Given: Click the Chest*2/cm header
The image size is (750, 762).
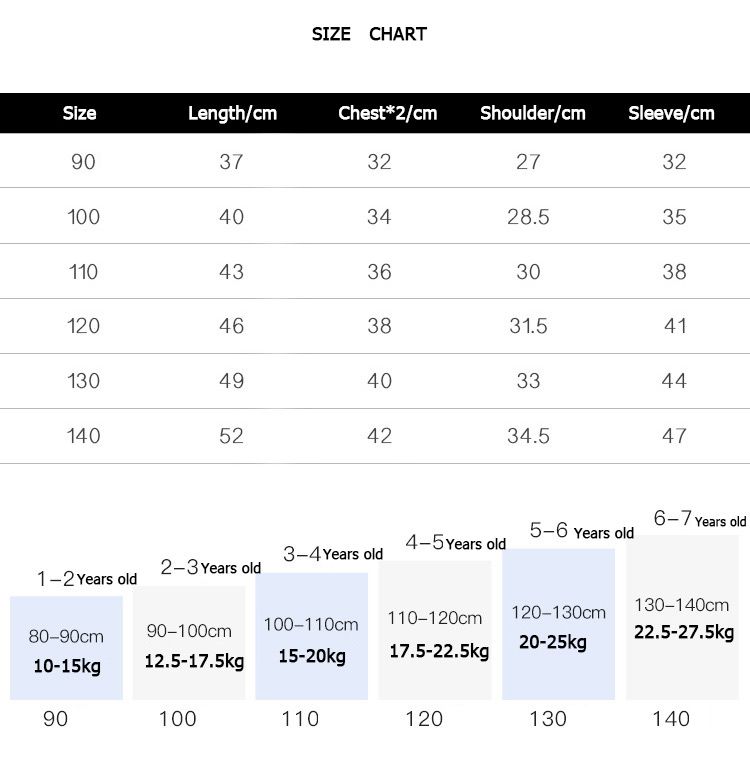Looking at the screenshot, I should point(387,113).
